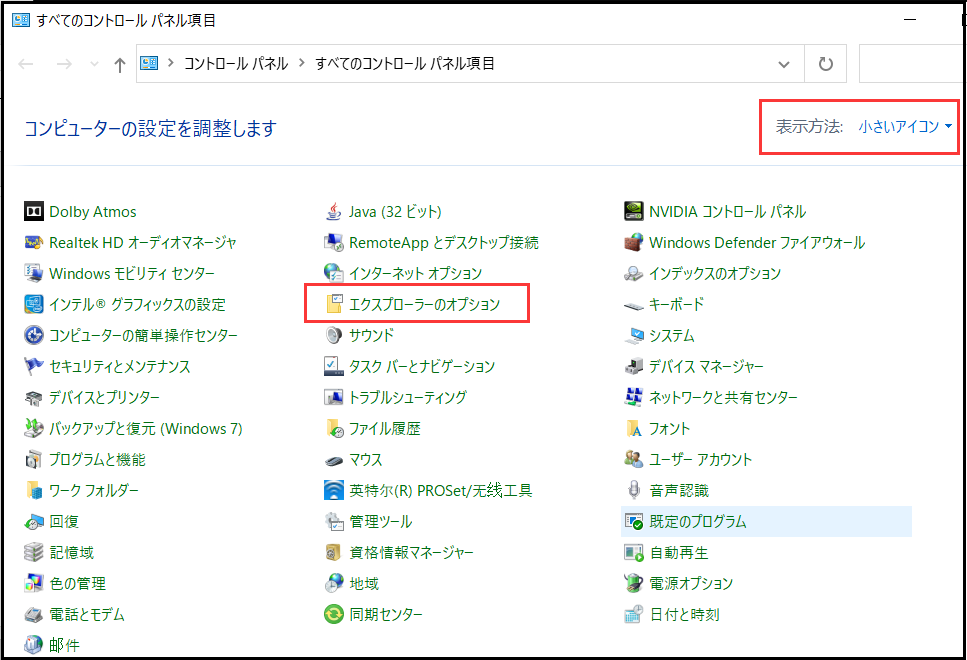Open the タスク バーとナビゲーション icon
The width and height of the screenshot is (967, 660).
pos(334,366)
